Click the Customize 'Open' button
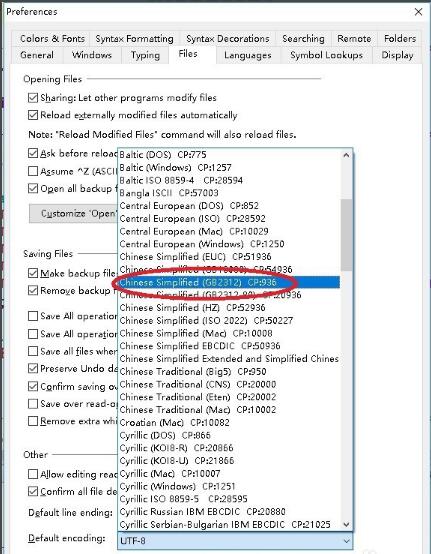Viewport: 431px width, 554px height. coord(73,213)
